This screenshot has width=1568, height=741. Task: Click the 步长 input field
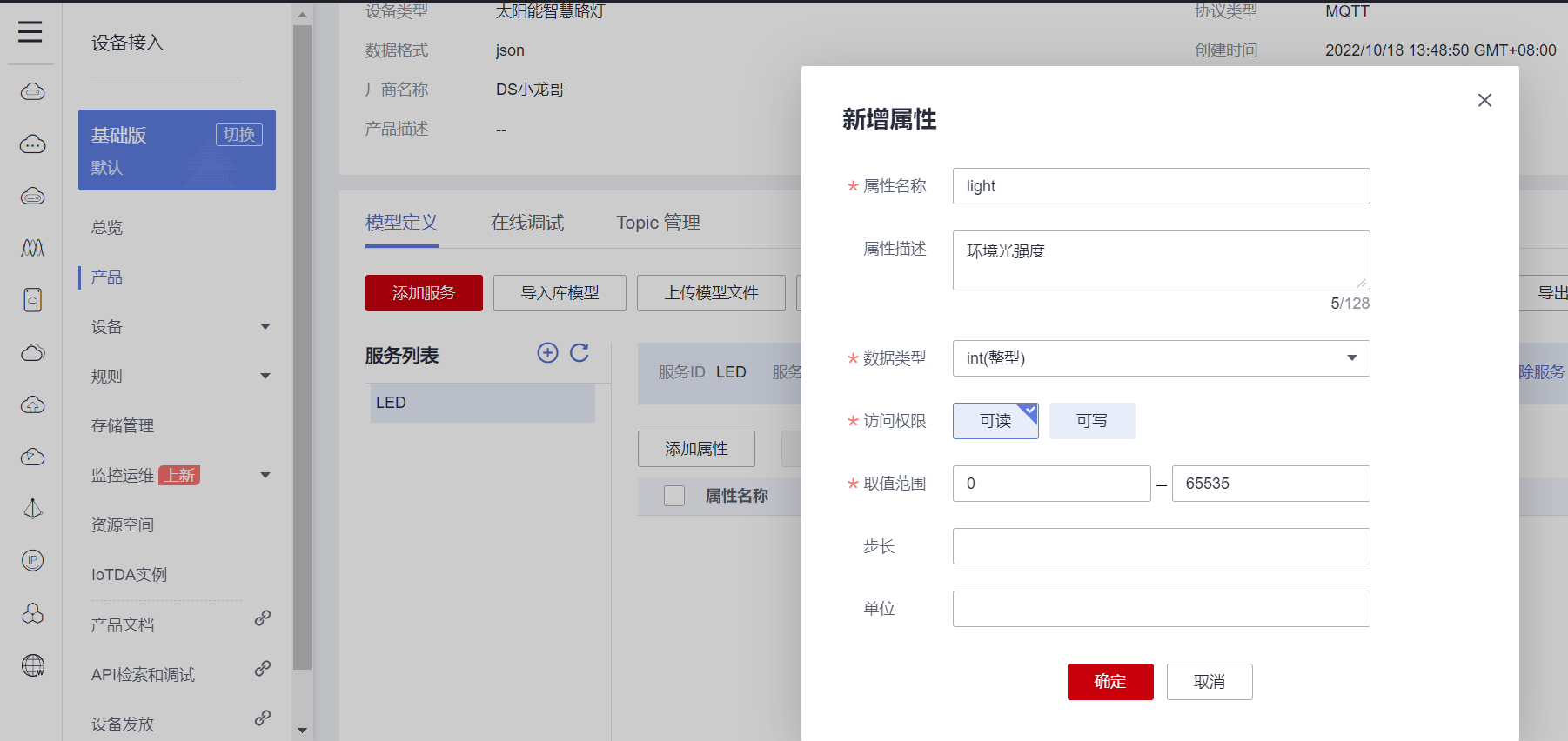coord(1161,546)
